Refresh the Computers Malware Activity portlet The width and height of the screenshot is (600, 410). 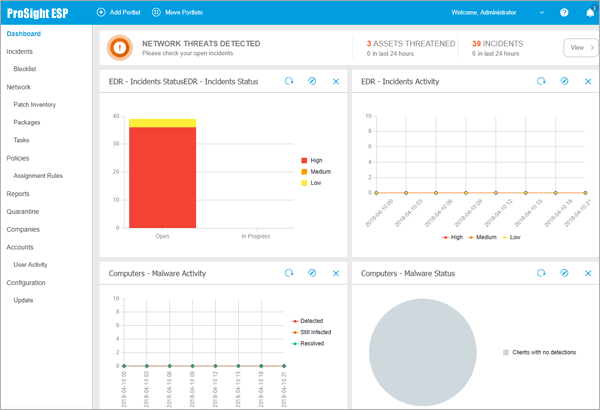289,273
